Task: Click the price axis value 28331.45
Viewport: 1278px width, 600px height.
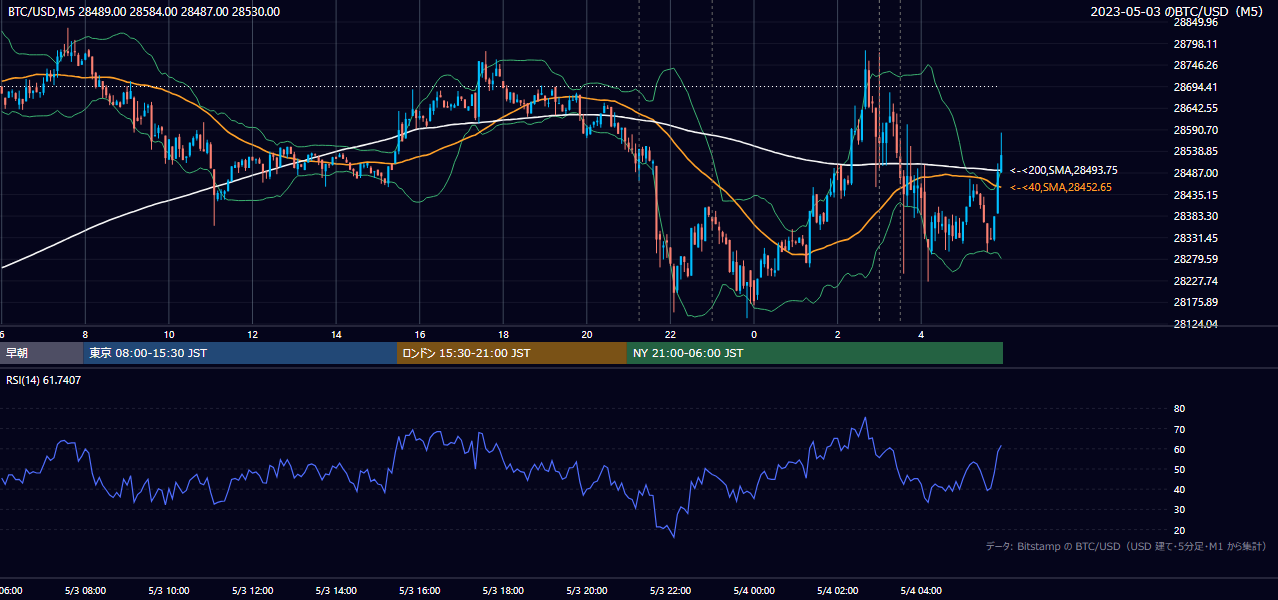Action: coord(1195,238)
